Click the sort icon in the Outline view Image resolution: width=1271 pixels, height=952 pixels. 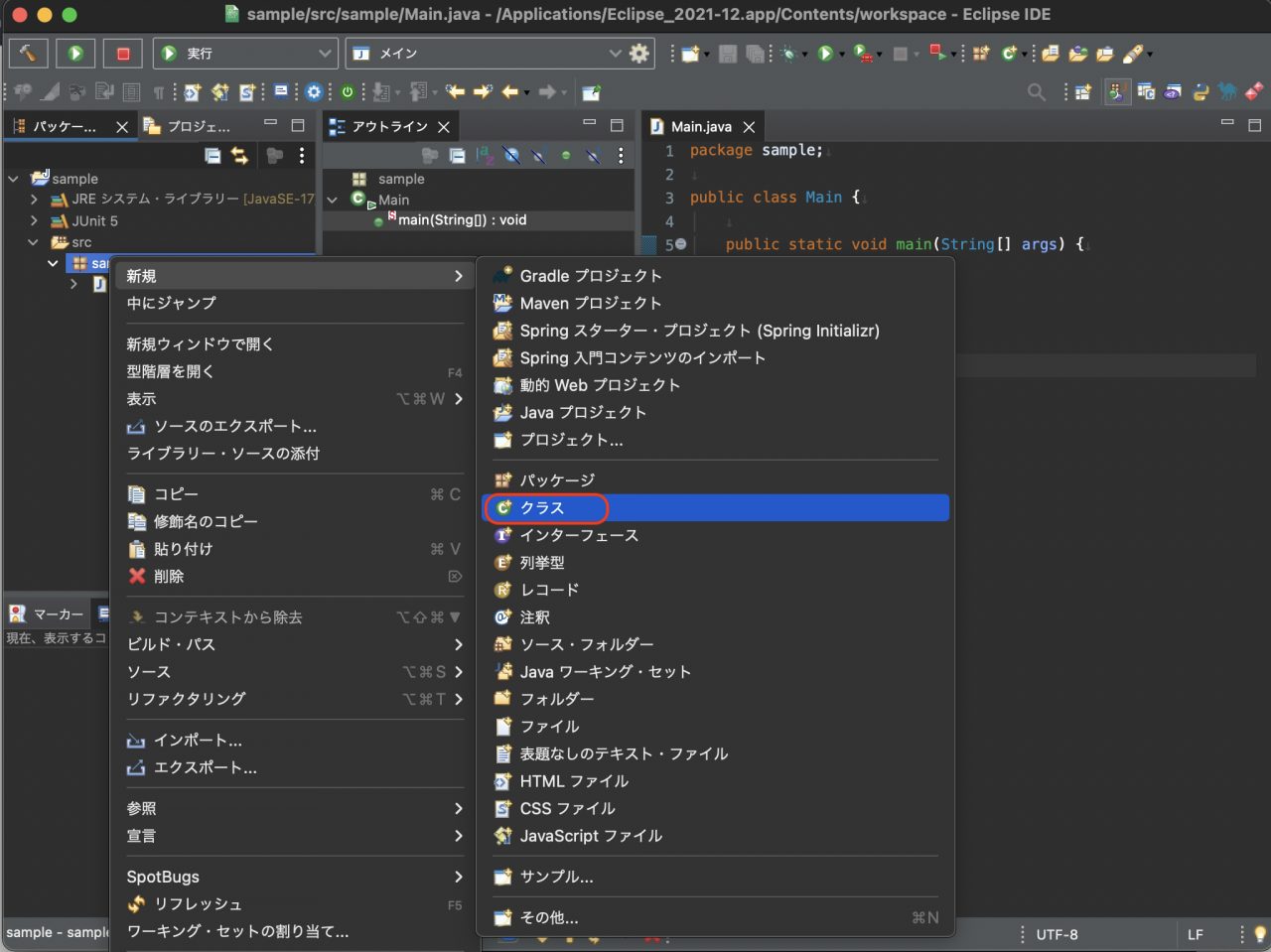[x=486, y=156]
